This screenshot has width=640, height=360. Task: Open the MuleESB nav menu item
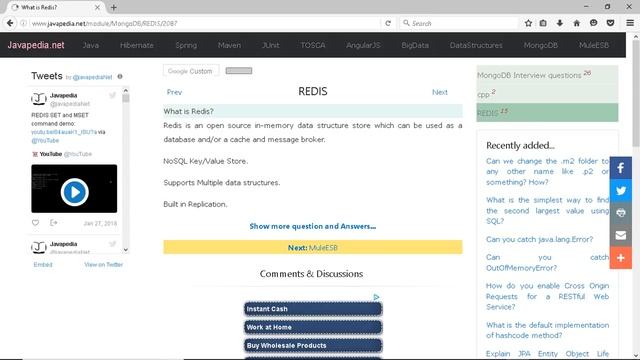tap(594, 45)
